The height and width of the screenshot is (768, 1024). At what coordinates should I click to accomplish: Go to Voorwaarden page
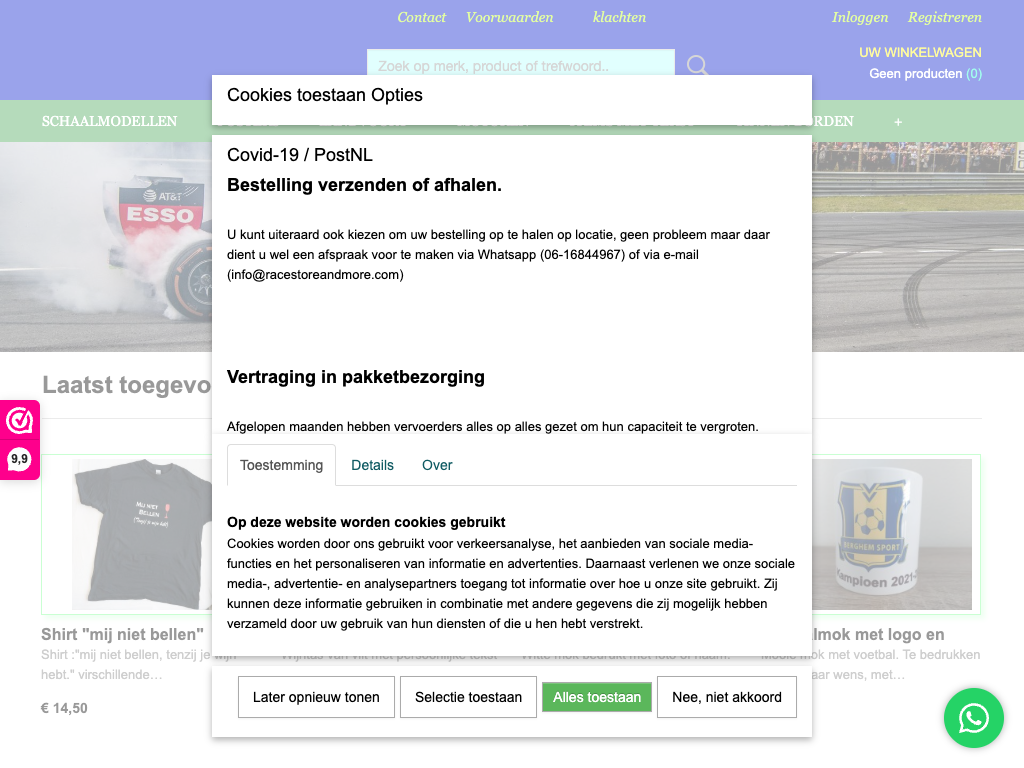tap(509, 17)
